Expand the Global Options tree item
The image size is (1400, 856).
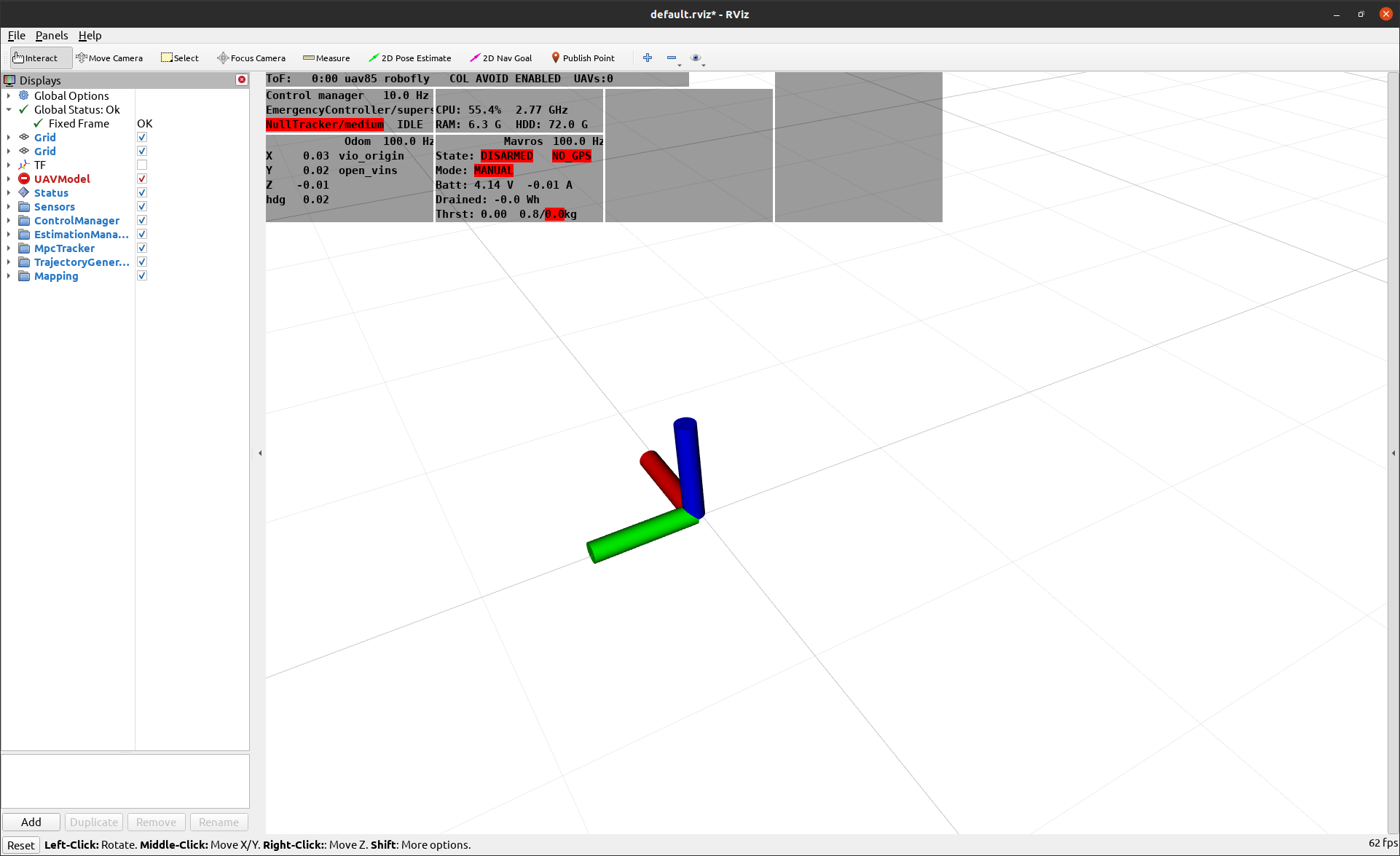coord(9,95)
